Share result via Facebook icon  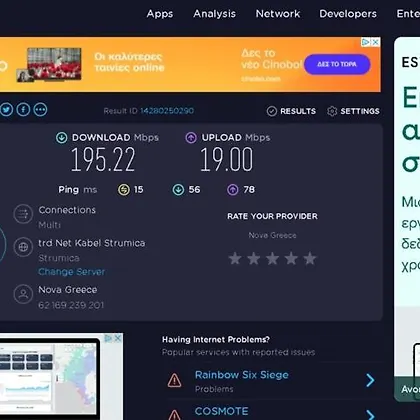pyautogui.click(x=23, y=109)
